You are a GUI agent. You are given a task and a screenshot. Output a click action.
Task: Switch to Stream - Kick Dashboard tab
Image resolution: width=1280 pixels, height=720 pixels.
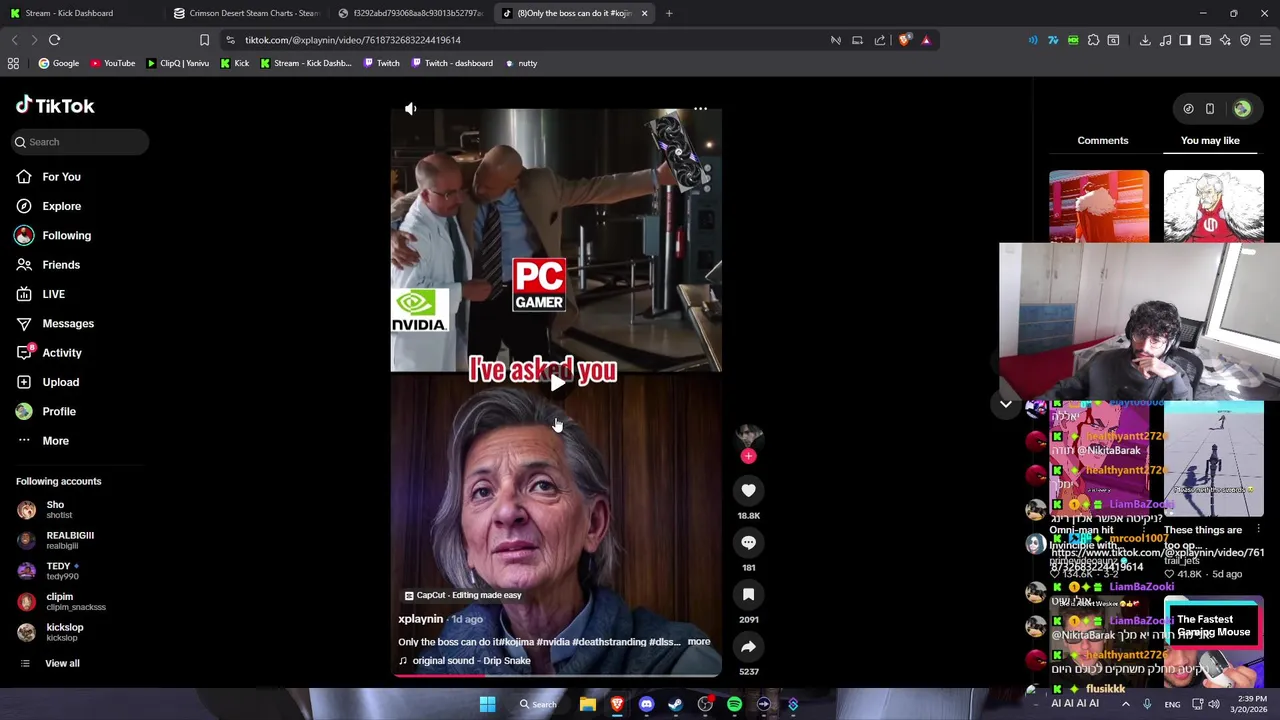coord(80,13)
